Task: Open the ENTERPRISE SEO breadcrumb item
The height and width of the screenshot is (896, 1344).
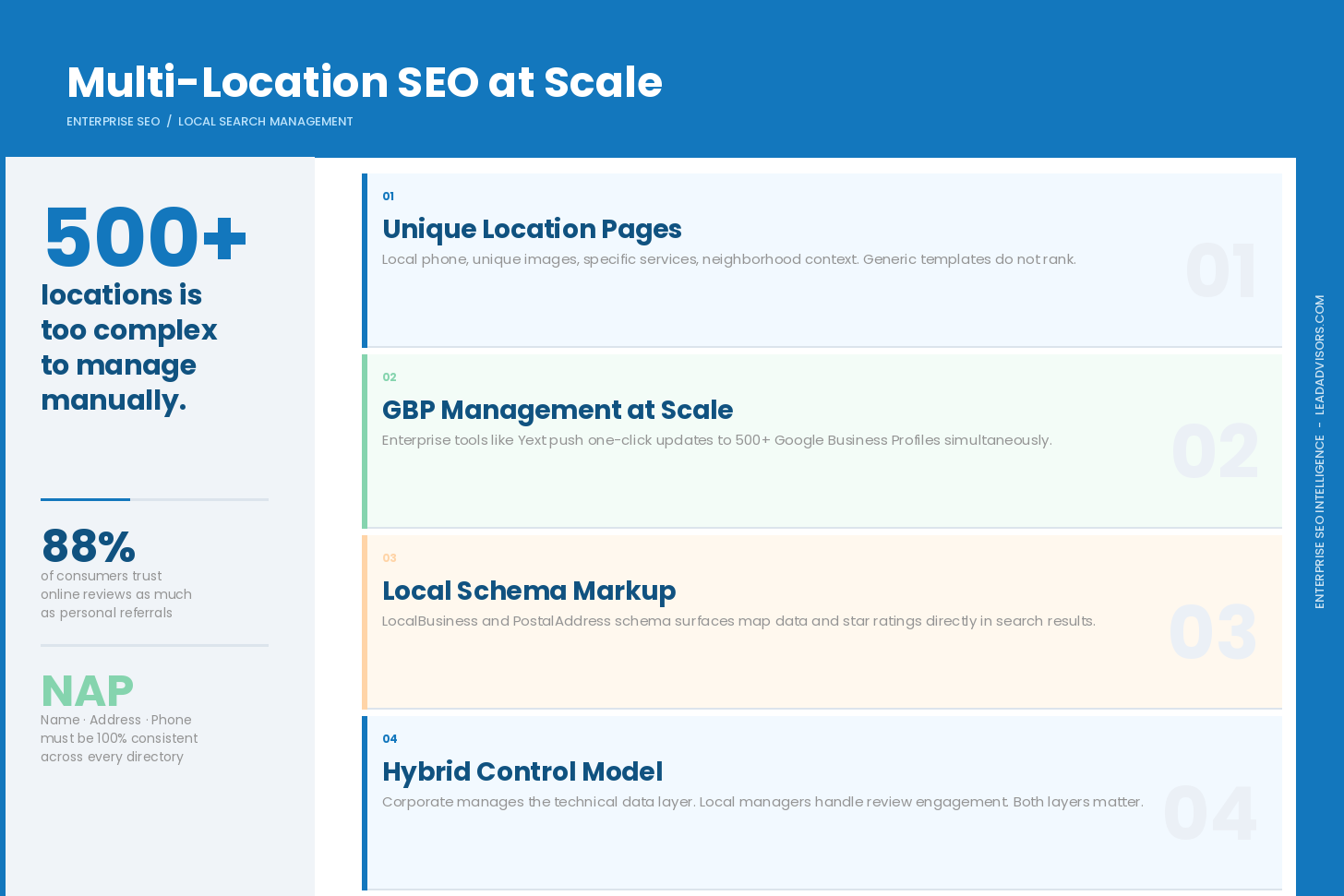Action: tap(113, 121)
